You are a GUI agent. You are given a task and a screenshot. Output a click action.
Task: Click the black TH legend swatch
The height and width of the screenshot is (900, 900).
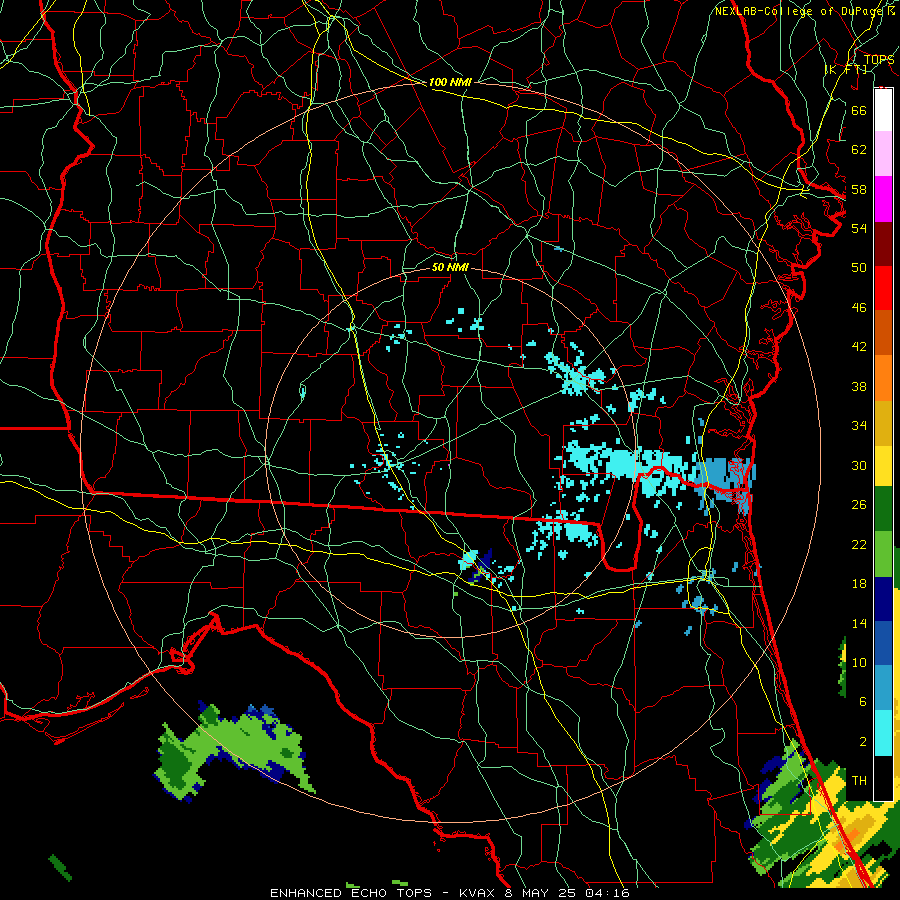click(x=883, y=778)
